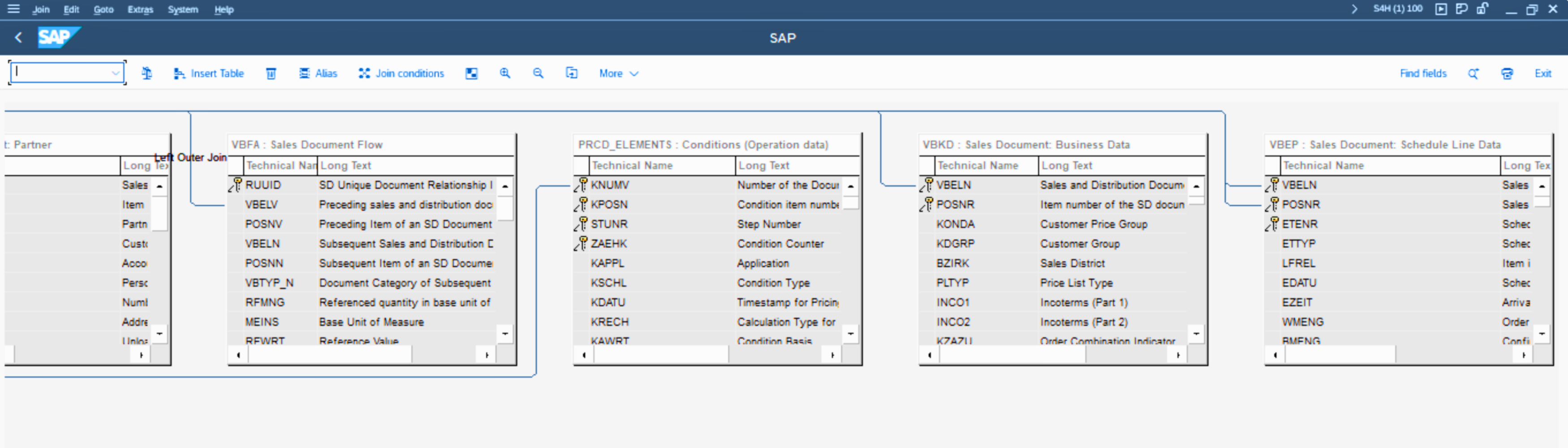Go back using the back arrow icon

tap(19, 38)
